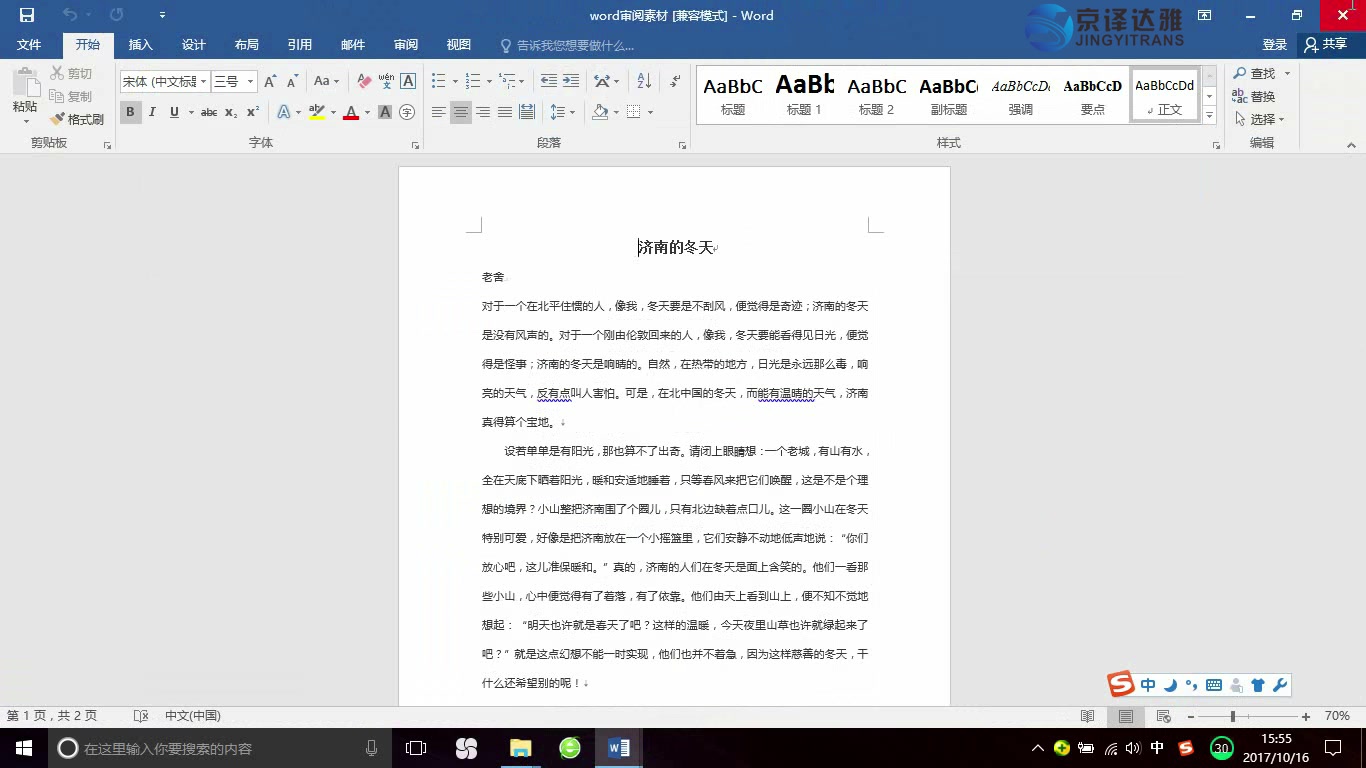
Task: Expand the Styles gallery more arrow
Action: [1209, 116]
